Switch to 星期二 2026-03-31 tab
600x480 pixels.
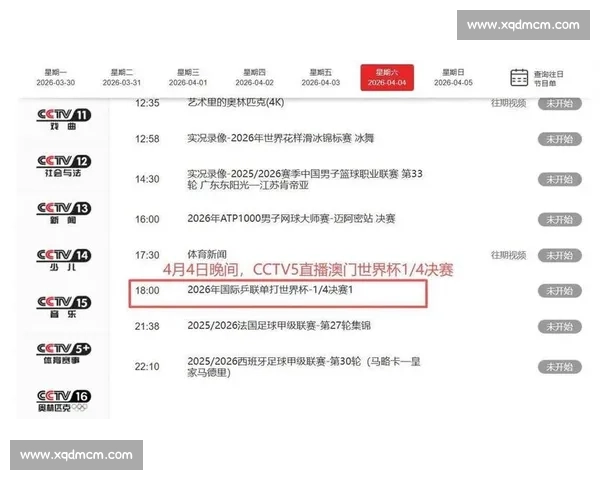pos(122,77)
